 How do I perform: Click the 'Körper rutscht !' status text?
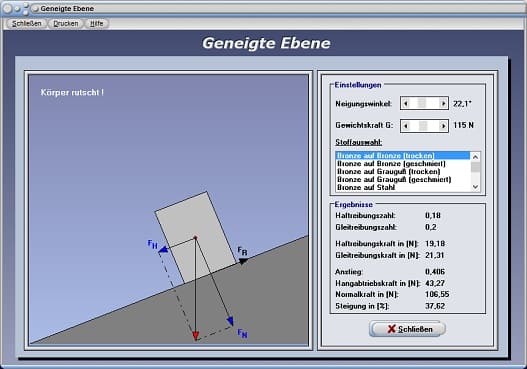pos(72,92)
